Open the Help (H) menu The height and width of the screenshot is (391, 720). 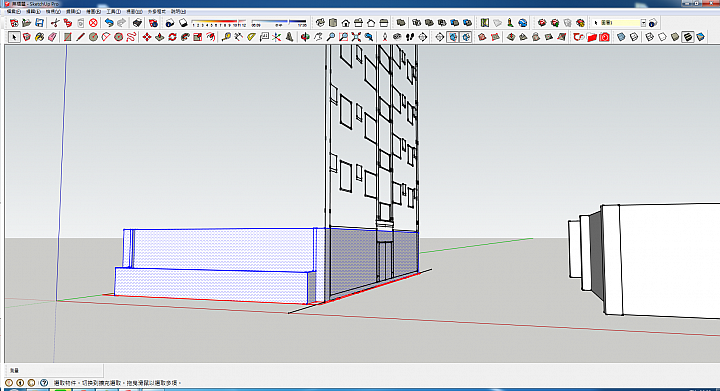(x=178, y=11)
